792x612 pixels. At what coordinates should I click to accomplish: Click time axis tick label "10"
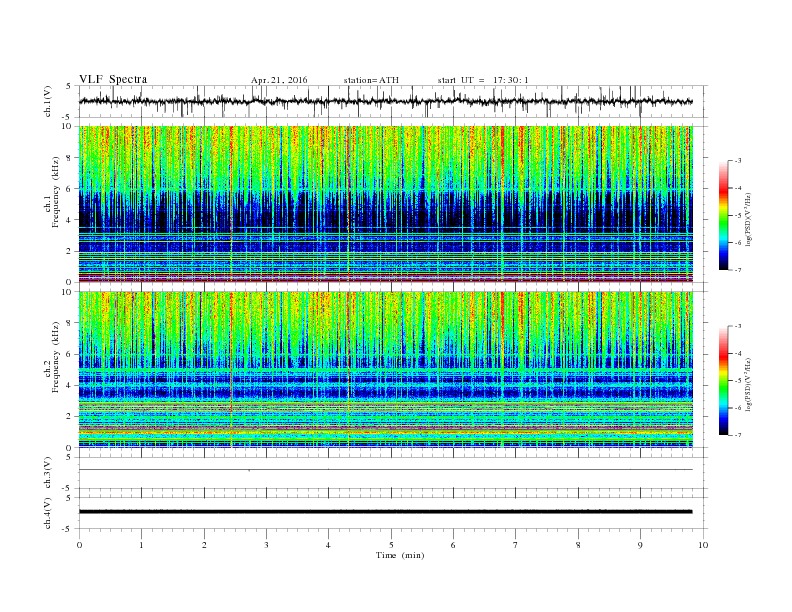[703, 545]
